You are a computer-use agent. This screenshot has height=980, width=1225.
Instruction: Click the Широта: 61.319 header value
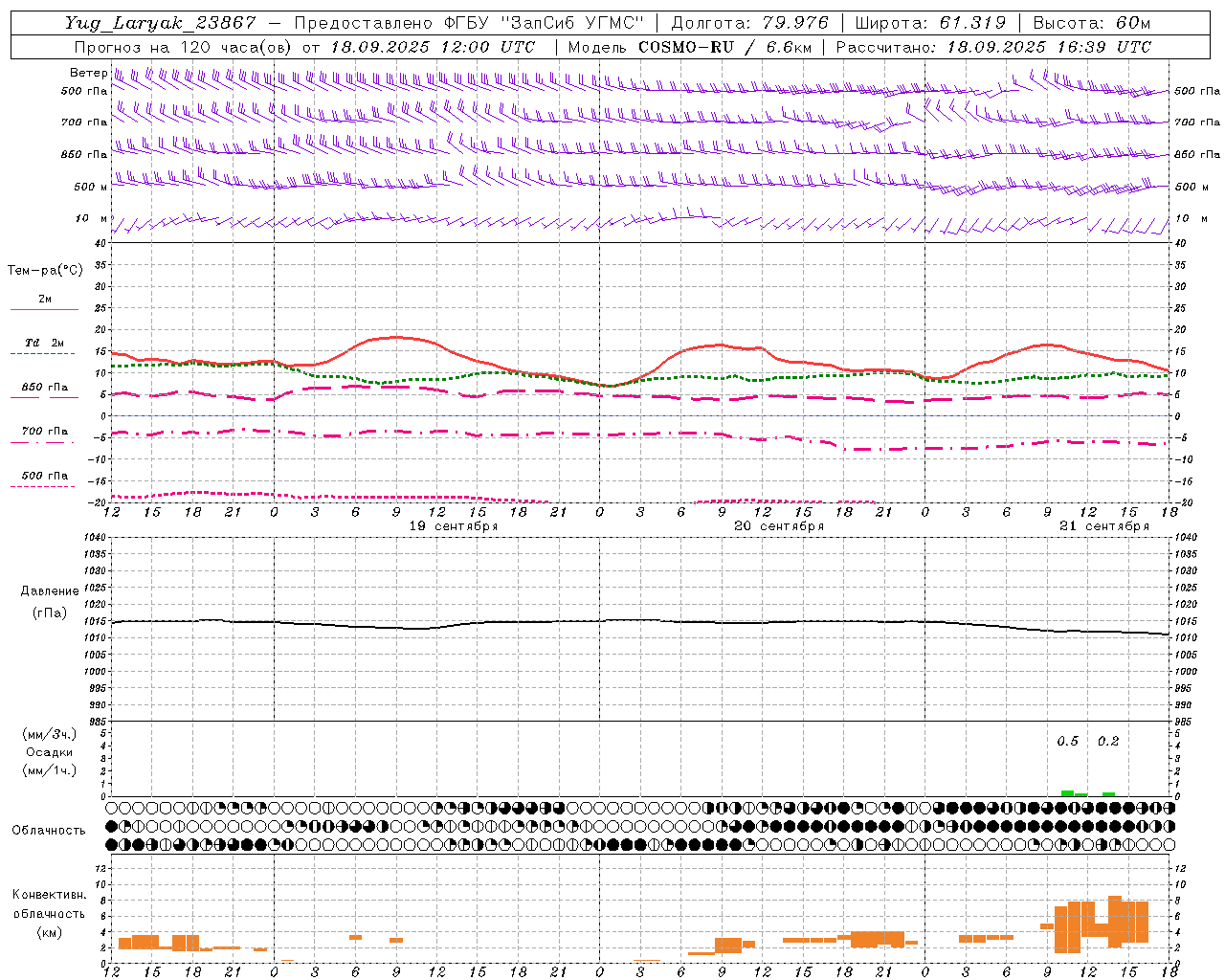point(929,23)
